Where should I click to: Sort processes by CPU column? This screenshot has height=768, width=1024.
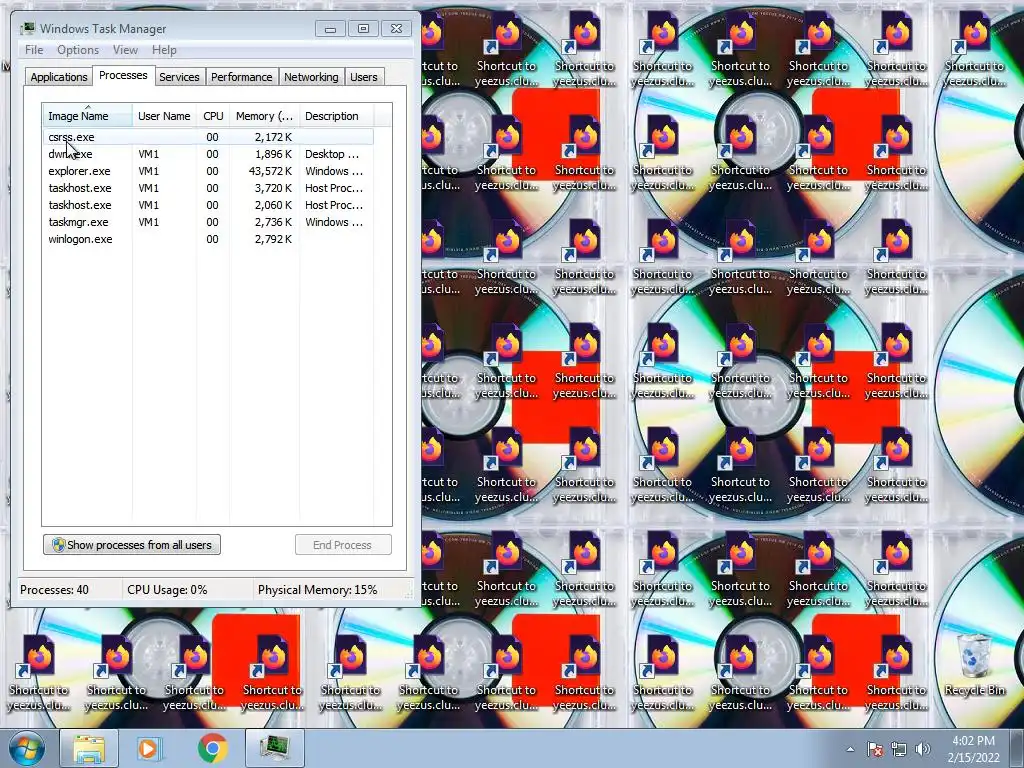pos(213,116)
